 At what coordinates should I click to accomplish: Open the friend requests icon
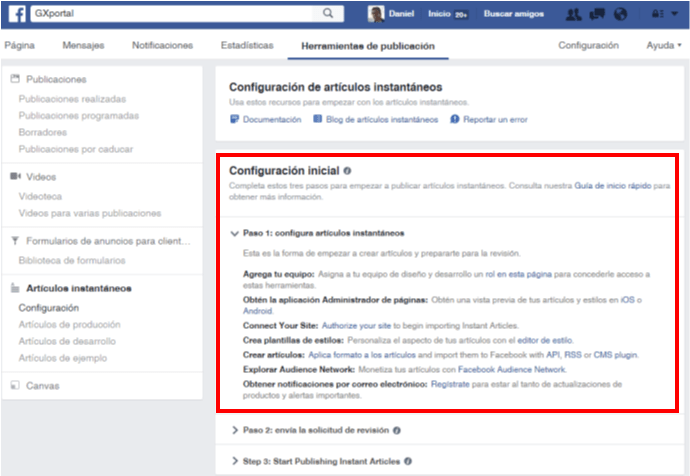[x=574, y=14]
